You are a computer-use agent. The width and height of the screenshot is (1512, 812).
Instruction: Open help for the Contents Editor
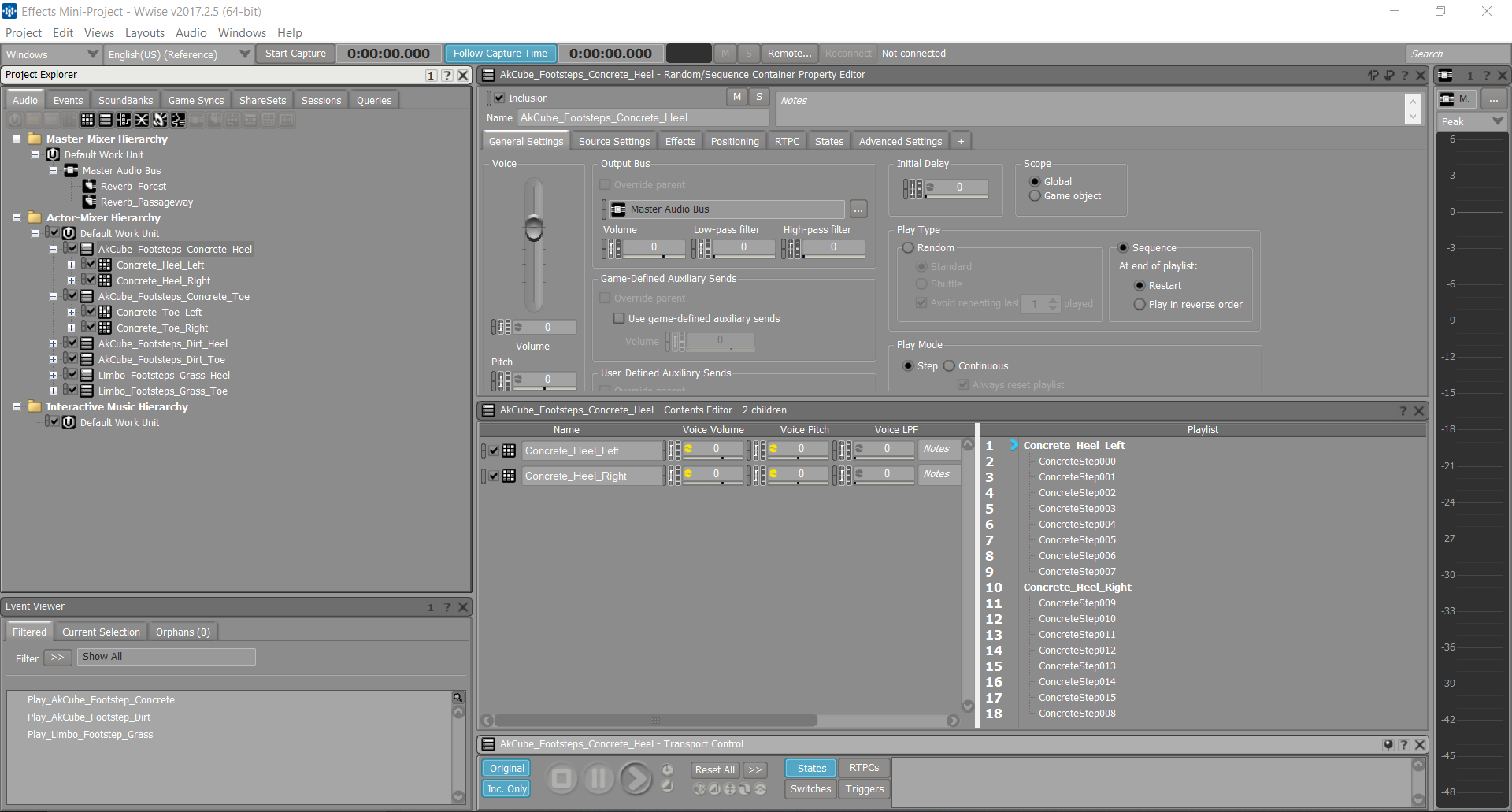[x=1403, y=411]
